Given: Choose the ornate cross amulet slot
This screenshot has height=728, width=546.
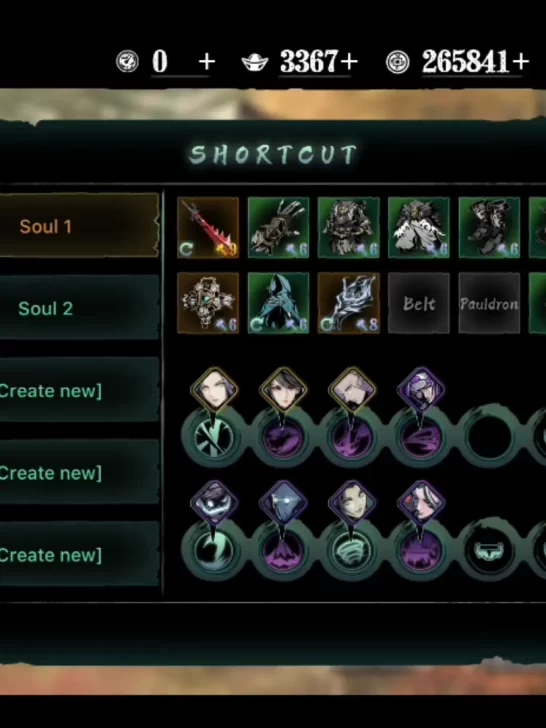Looking at the screenshot, I should pos(208,303).
